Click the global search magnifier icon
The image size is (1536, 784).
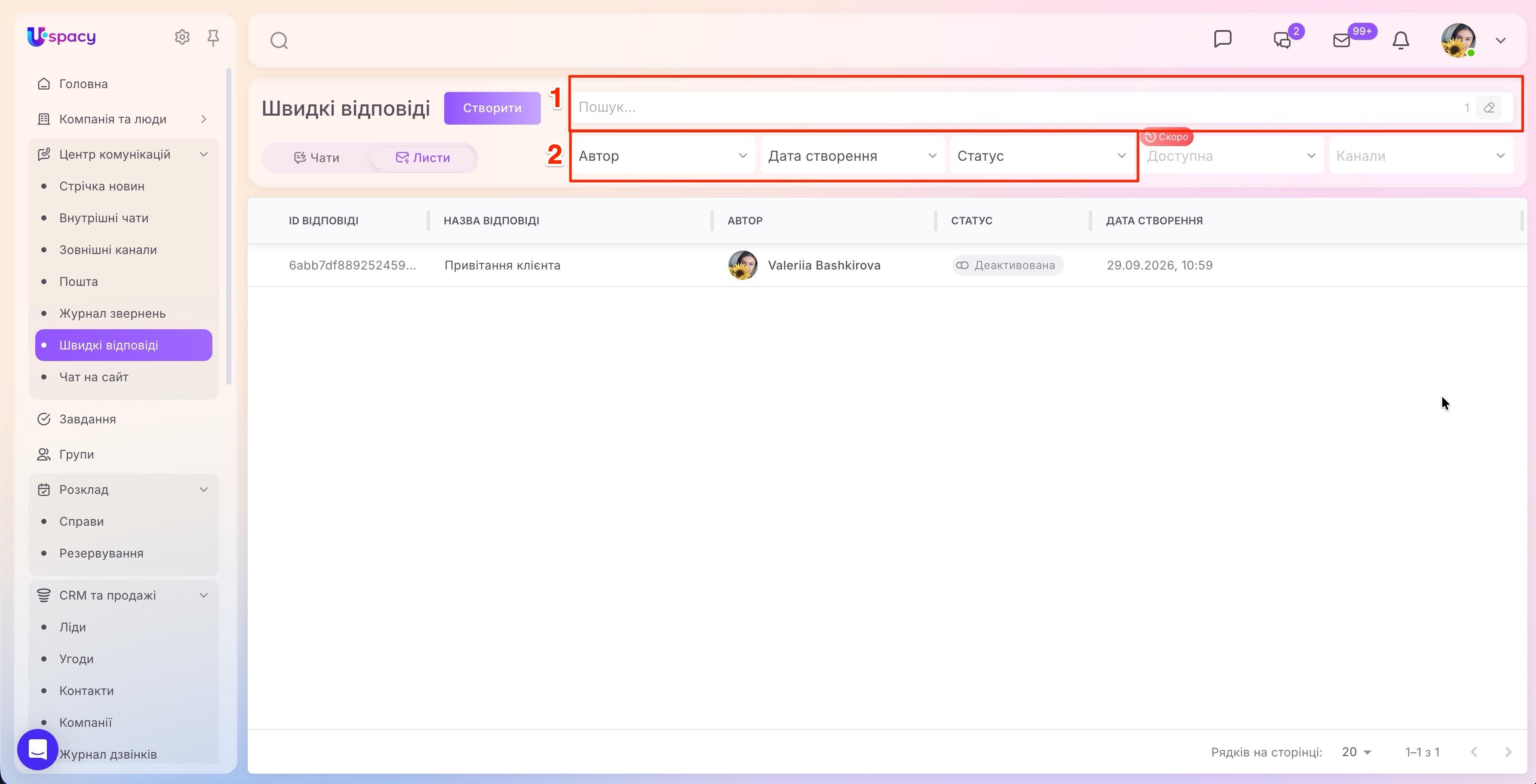coord(279,40)
